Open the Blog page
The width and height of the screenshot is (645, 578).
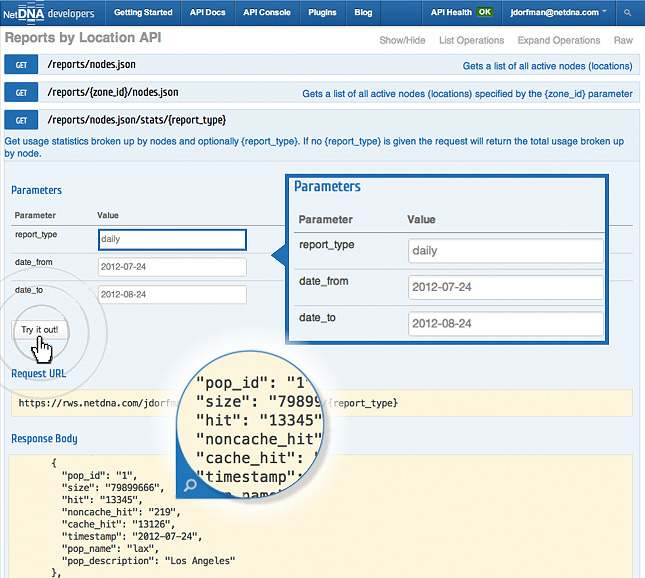[x=363, y=12]
